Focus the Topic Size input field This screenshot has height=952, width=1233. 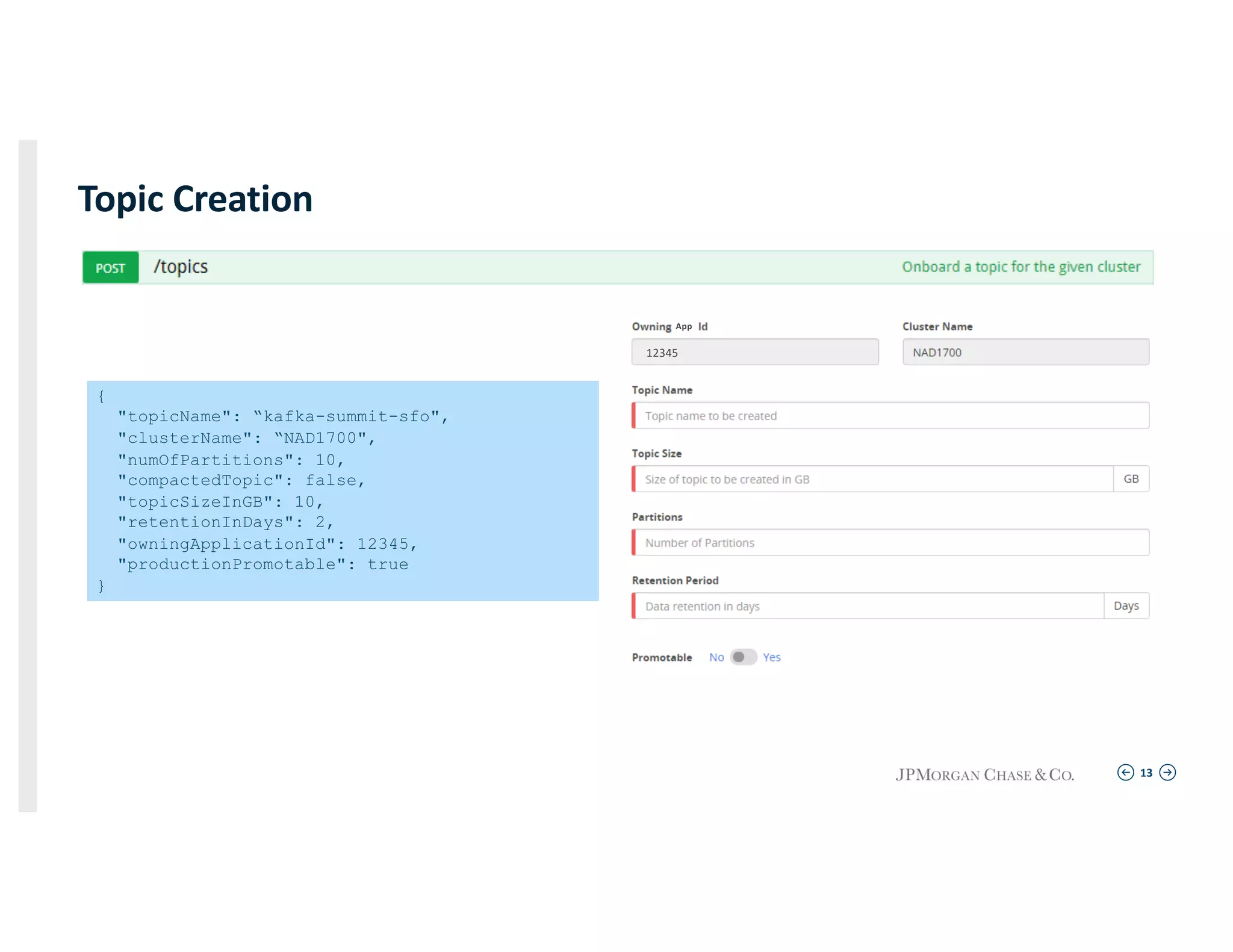[872, 479]
